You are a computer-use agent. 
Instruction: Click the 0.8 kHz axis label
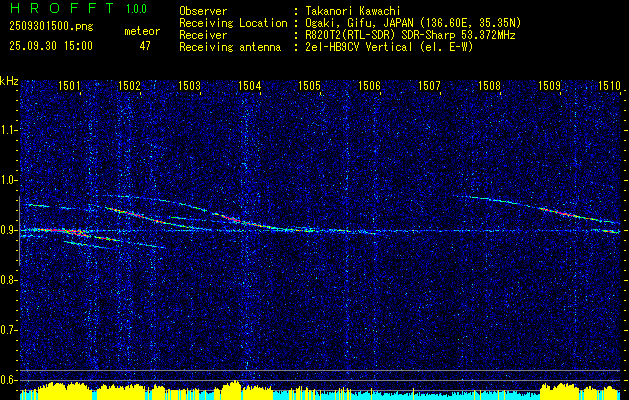8,280
